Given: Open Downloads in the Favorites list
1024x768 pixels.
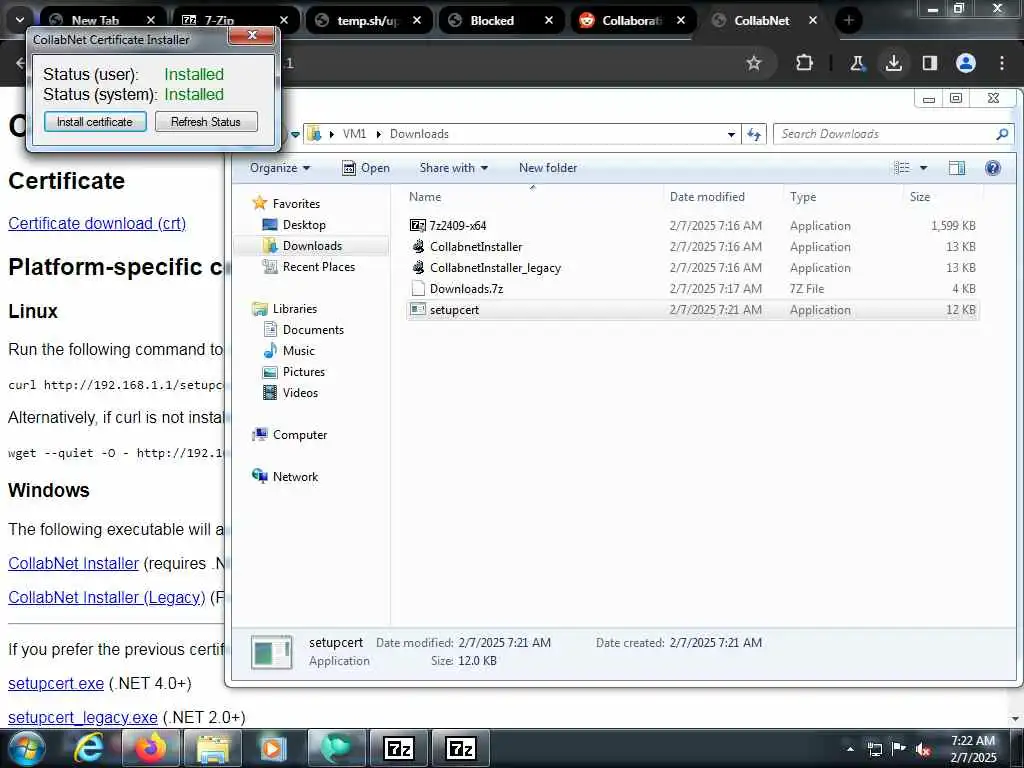Looking at the screenshot, I should tap(312, 246).
